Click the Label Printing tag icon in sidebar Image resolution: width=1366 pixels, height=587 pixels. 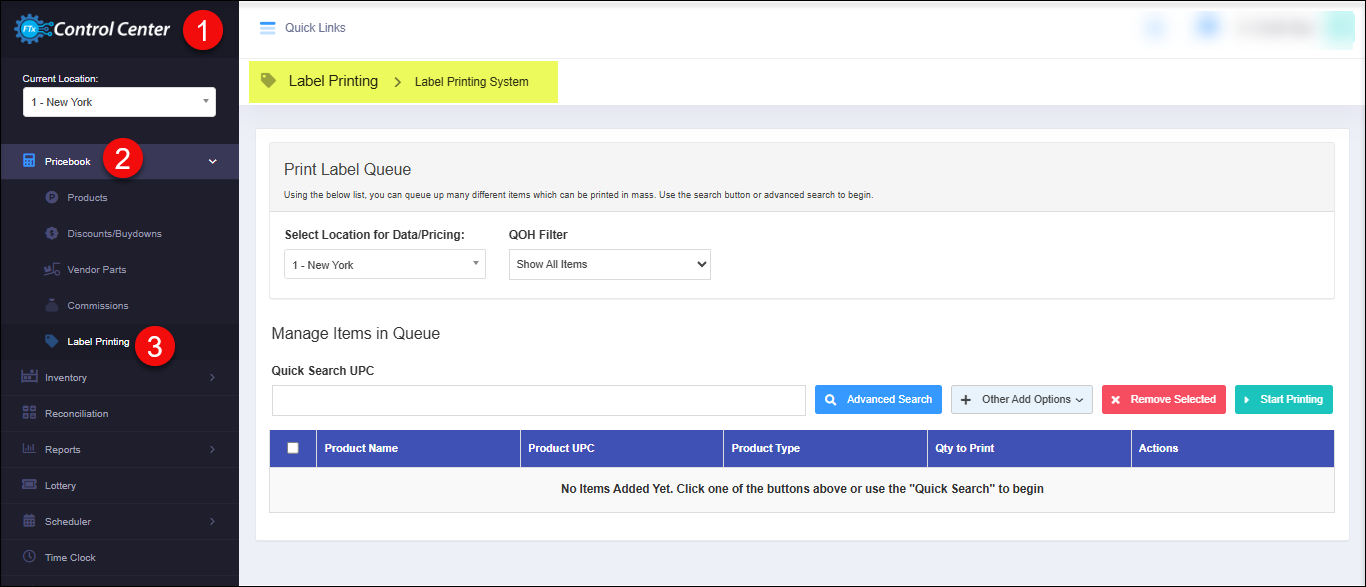(x=52, y=341)
